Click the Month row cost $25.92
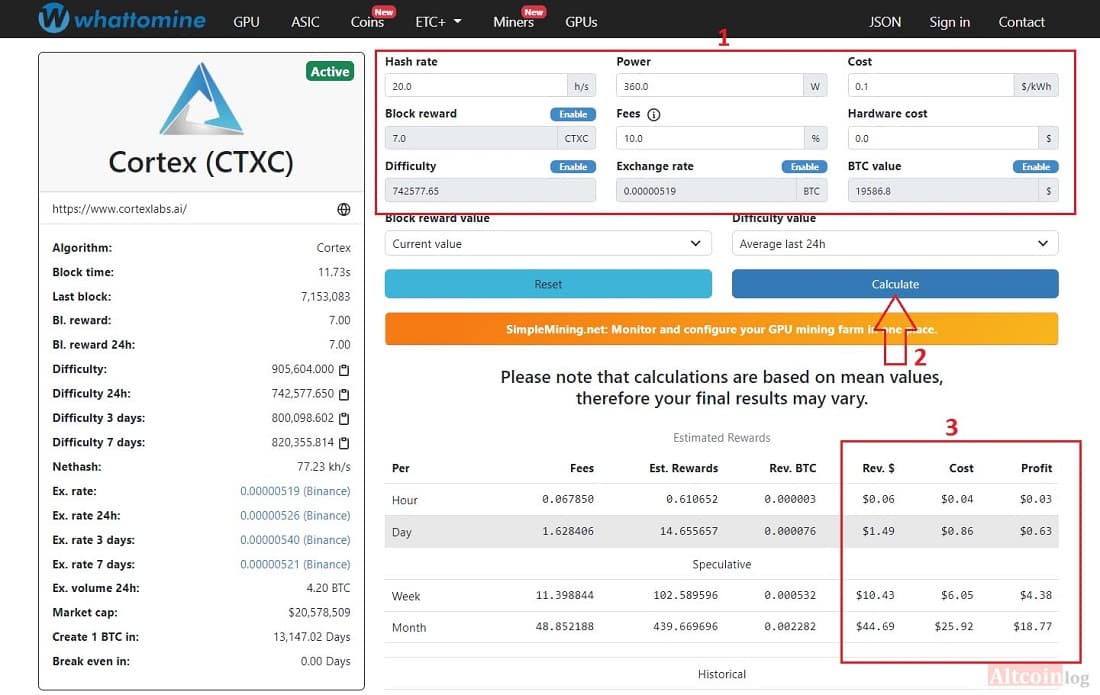Screen dimensions: 1100x695 [x=954, y=626]
